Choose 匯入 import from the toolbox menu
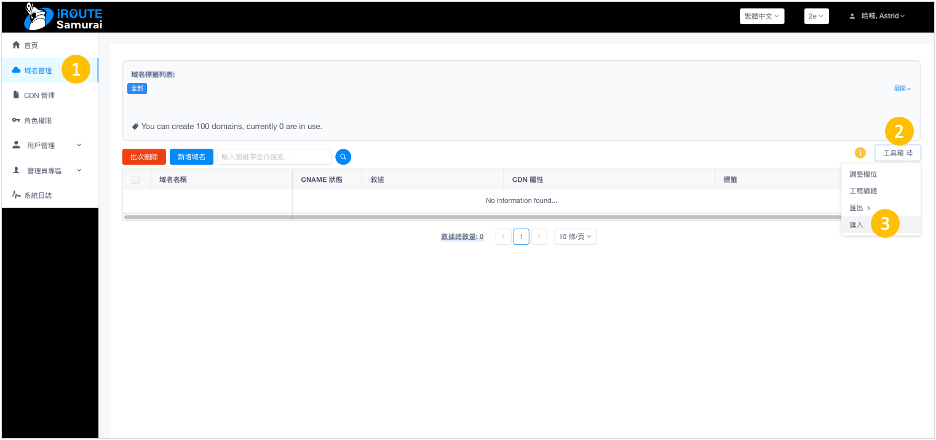936x440 pixels. (856, 225)
